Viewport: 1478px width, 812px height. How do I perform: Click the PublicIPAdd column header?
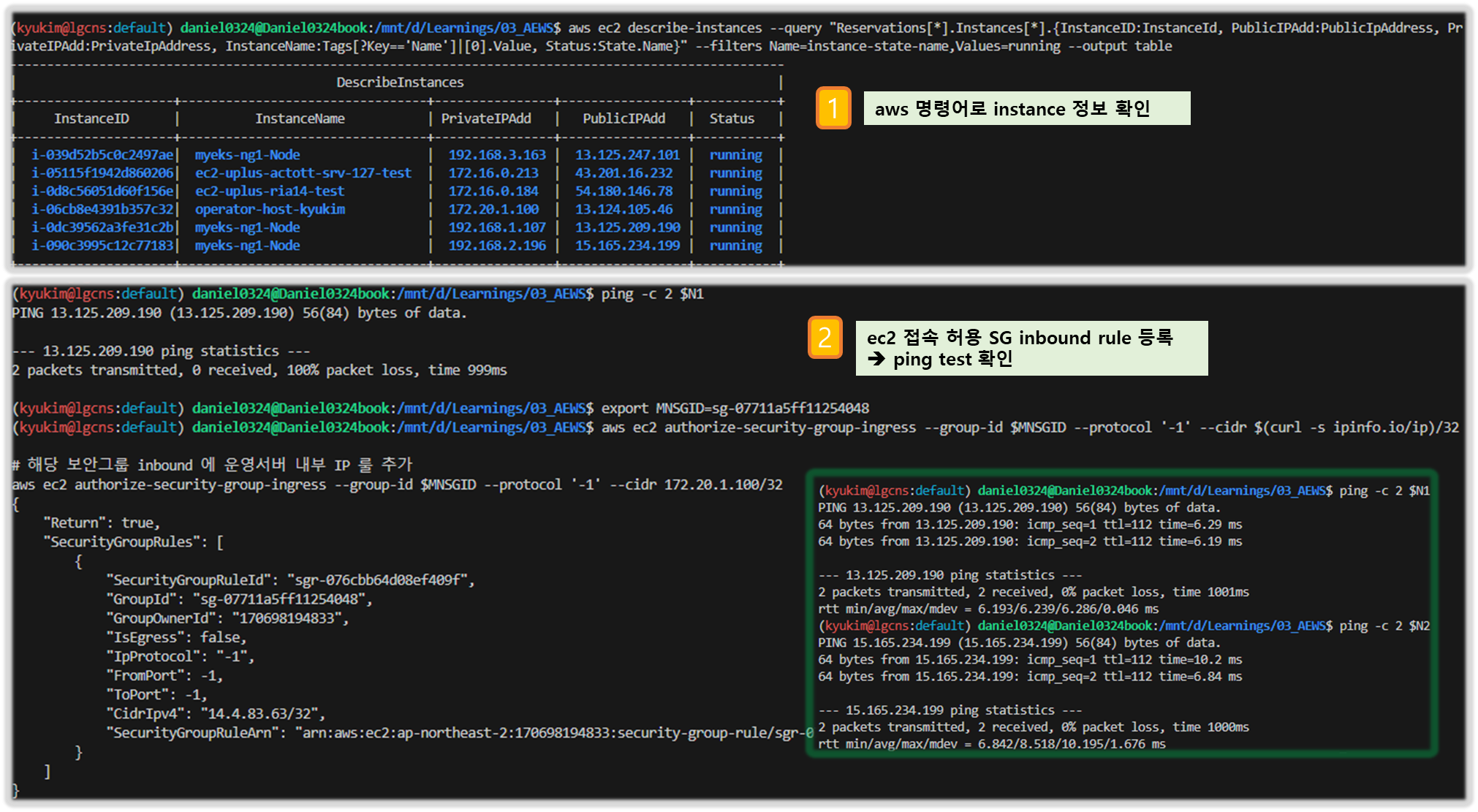pos(624,118)
